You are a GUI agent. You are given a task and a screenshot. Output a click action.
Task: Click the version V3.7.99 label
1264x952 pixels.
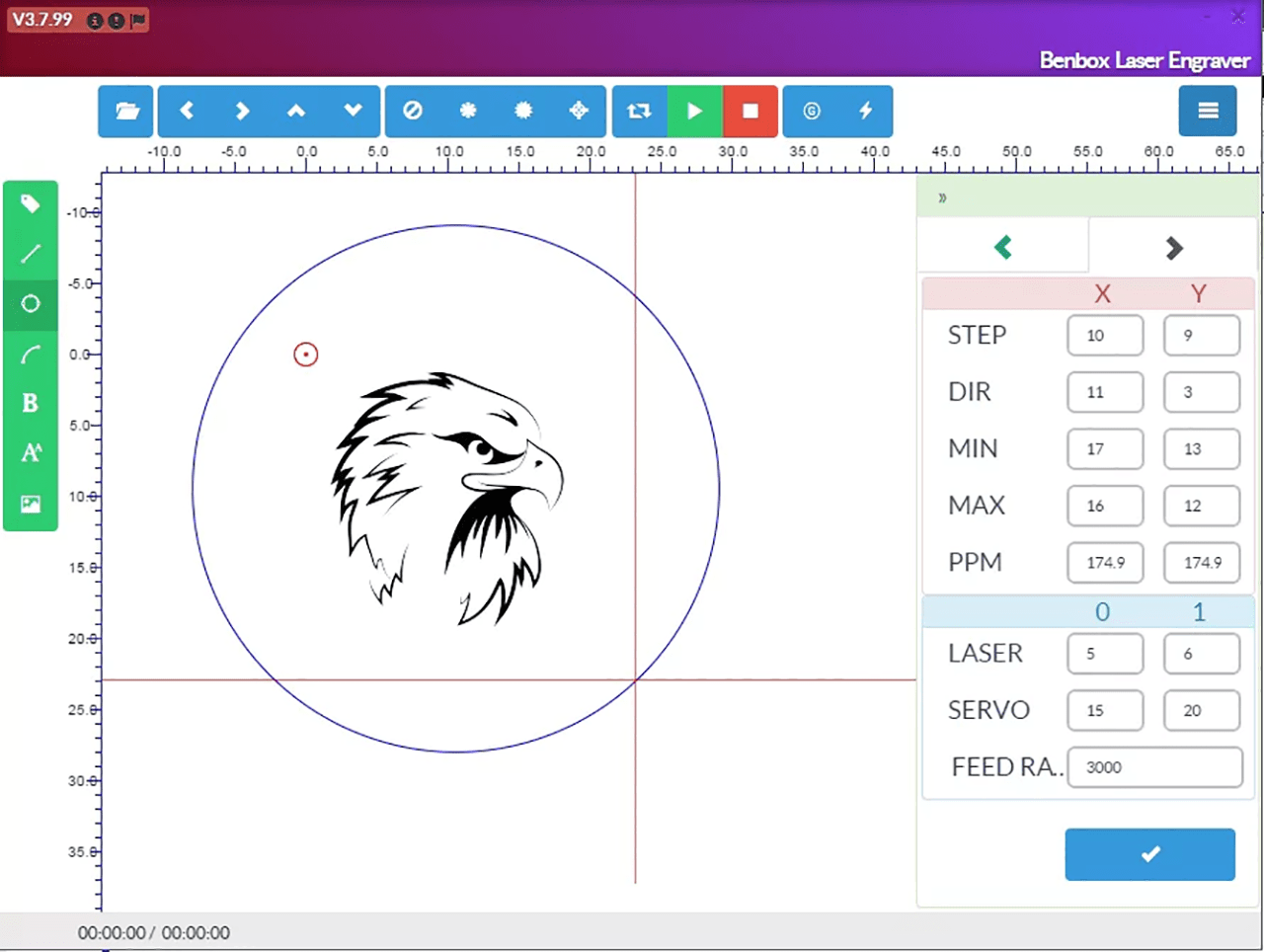click(x=42, y=20)
